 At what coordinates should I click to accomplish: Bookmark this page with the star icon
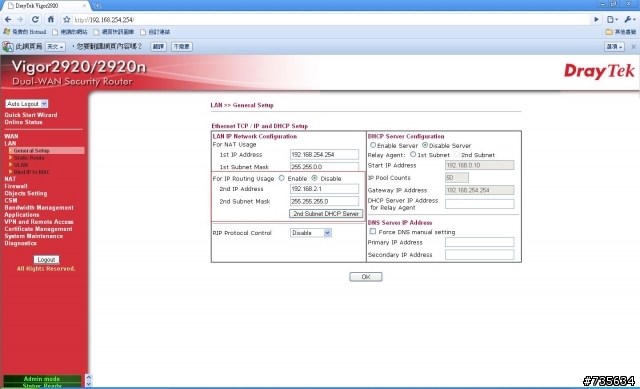click(67, 19)
